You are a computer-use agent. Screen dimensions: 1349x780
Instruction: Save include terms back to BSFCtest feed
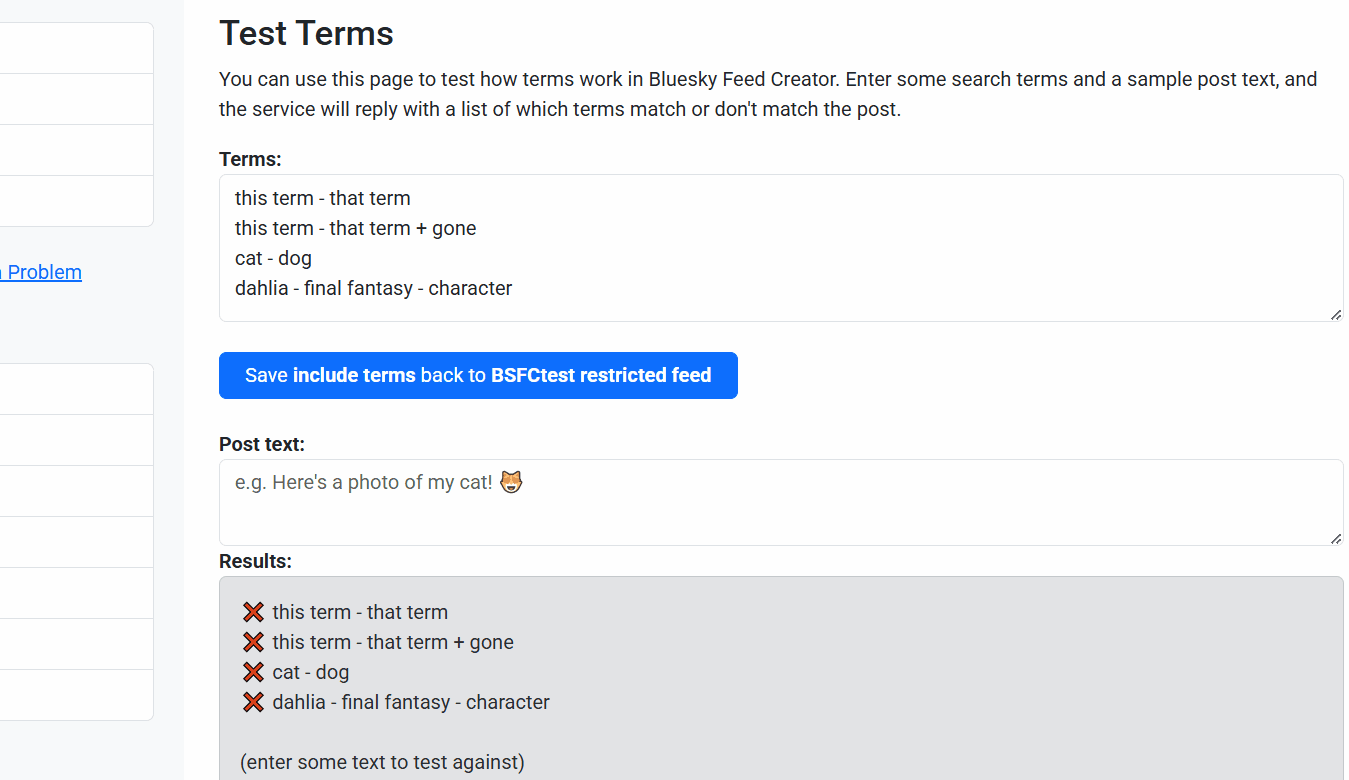coord(478,375)
